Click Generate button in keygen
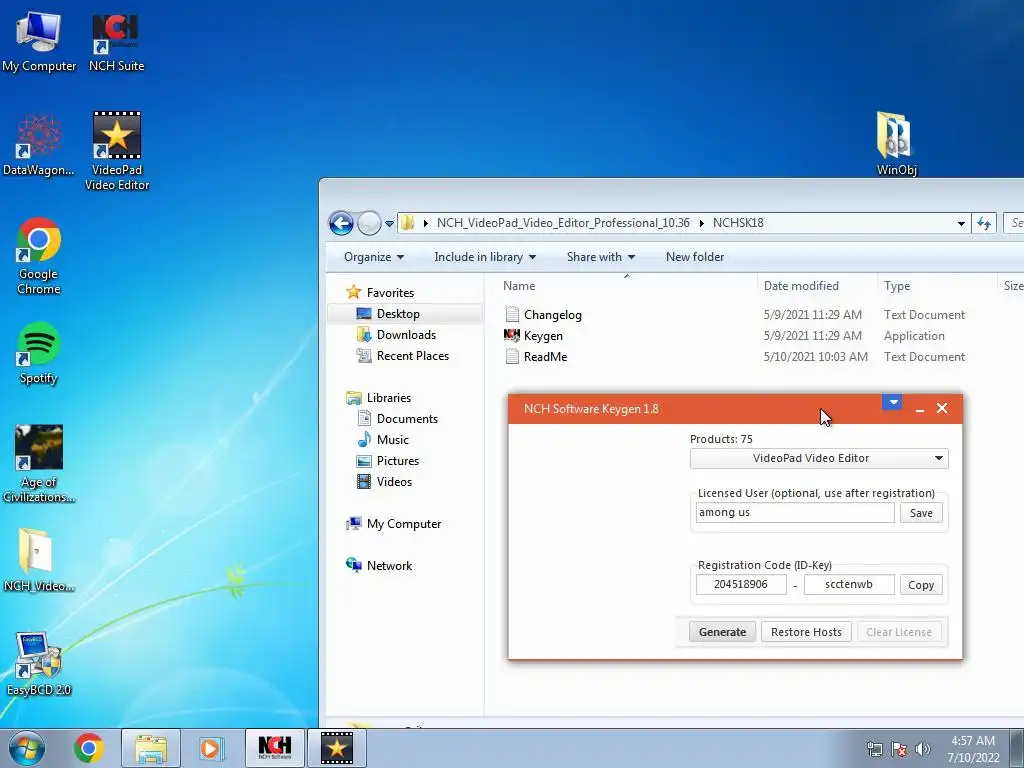 [722, 632]
